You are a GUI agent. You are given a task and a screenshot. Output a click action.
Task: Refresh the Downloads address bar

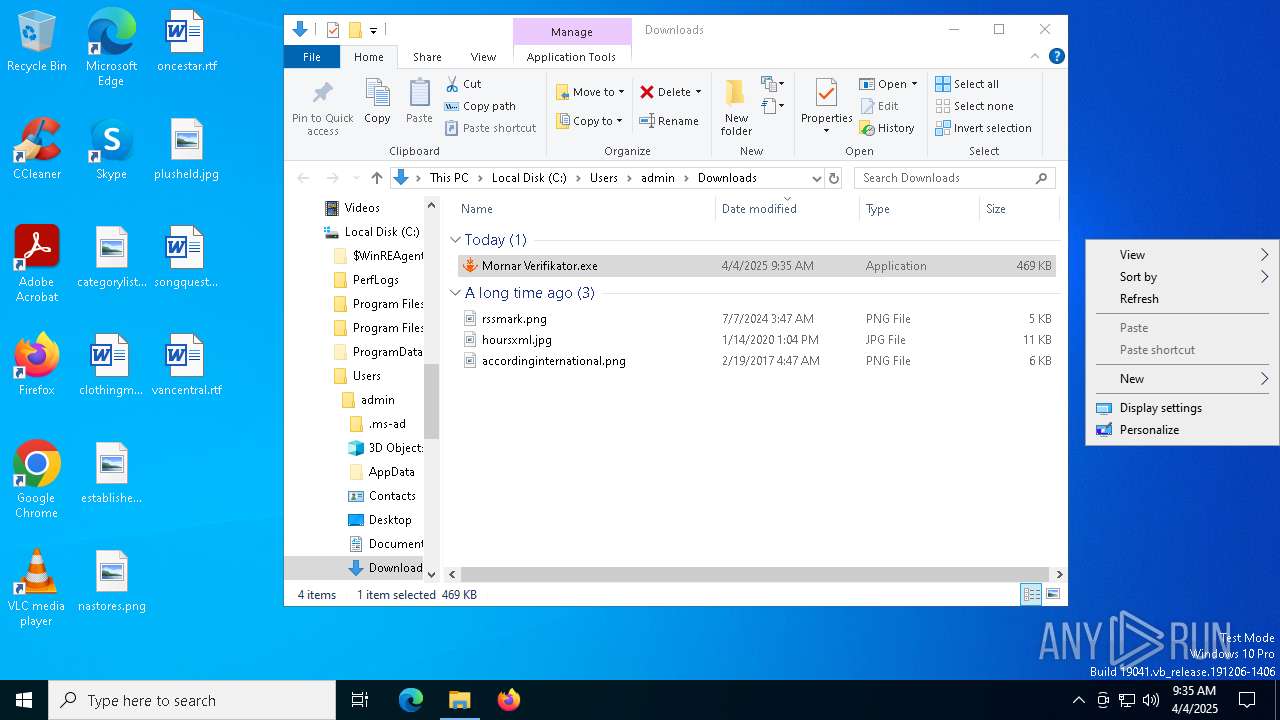tap(836, 178)
